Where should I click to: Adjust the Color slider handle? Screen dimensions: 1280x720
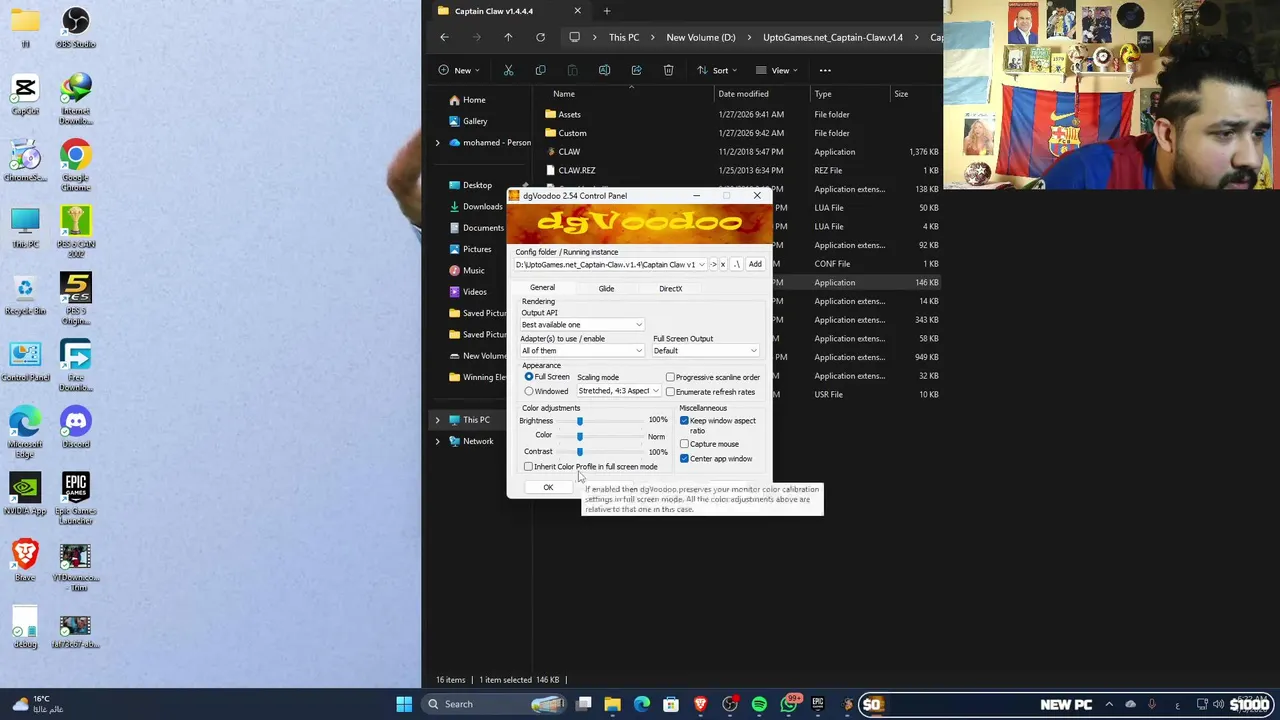579,436
